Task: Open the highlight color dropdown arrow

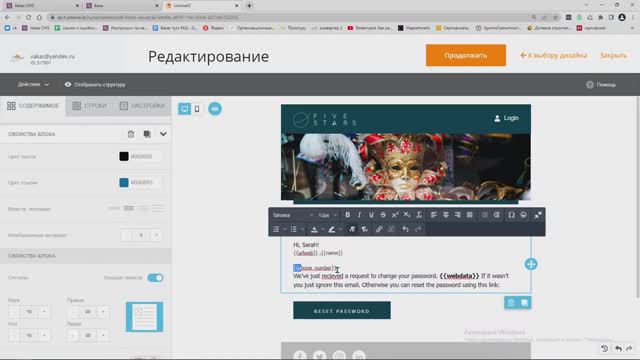Action: 340,229
